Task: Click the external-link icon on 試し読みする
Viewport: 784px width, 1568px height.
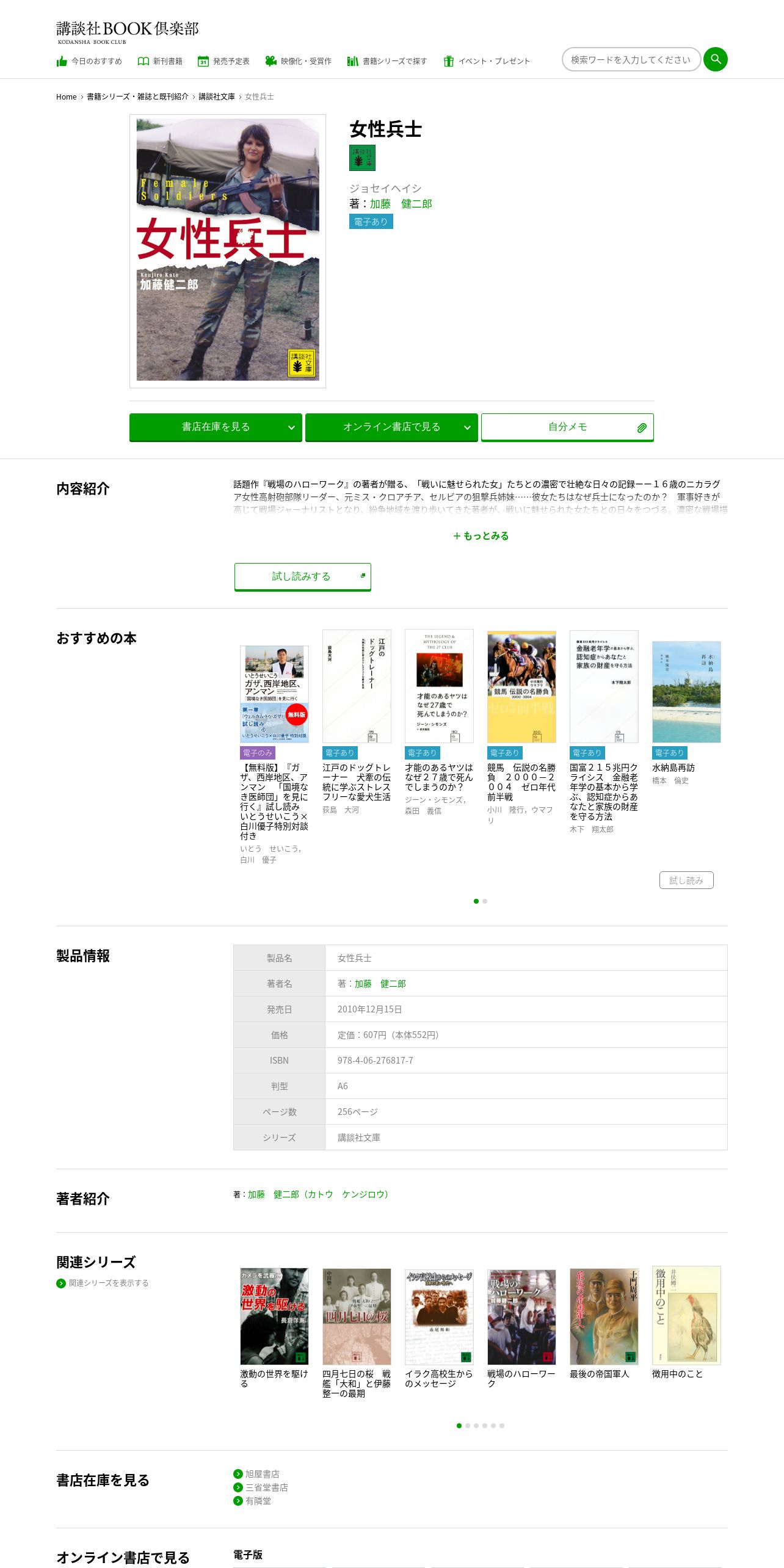Action: 363,576
